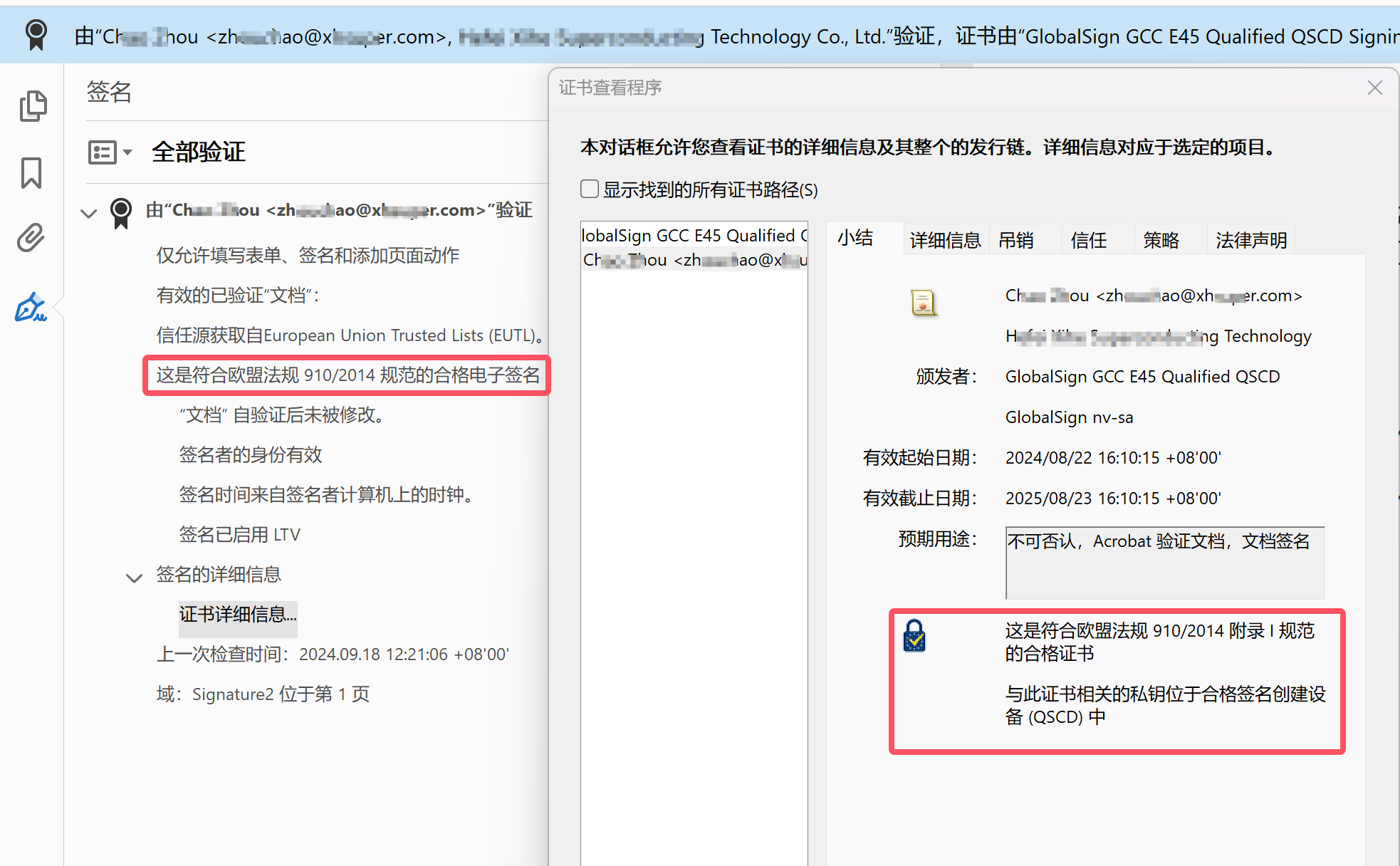Select 签名已启用 LTV row
This screenshot has height=866, width=1400.
click(240, 535)
